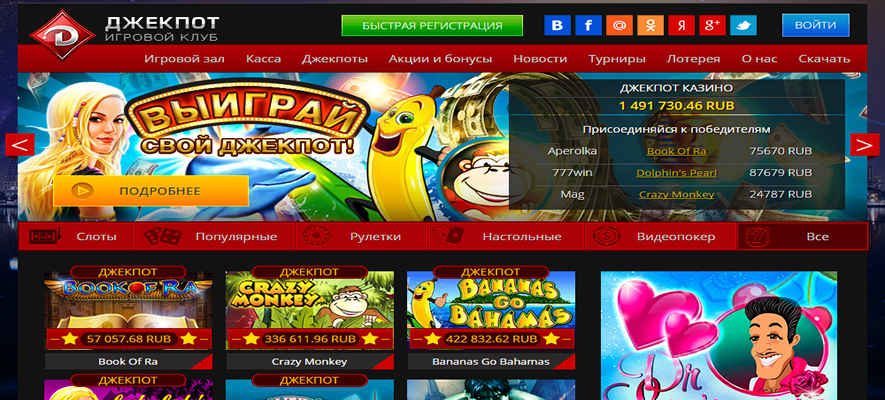Click the lucky seven icon beside Все

757,236
